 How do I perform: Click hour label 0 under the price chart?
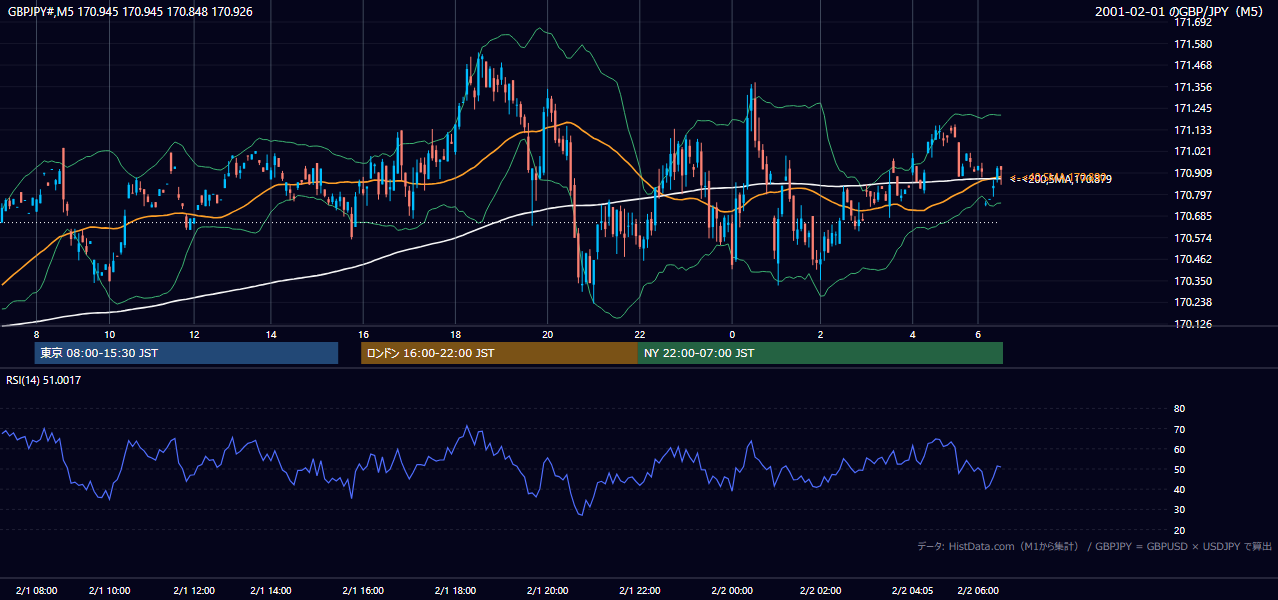tap(732, 334)
